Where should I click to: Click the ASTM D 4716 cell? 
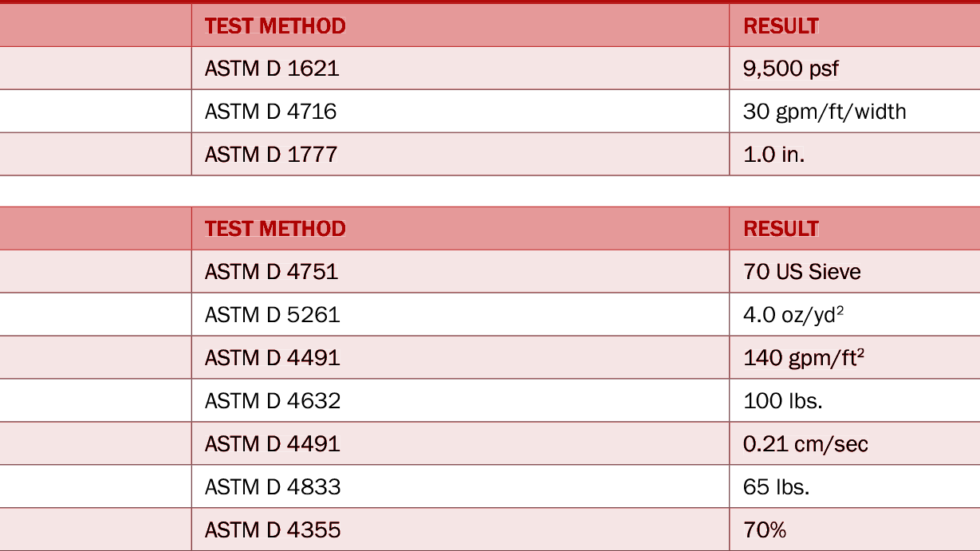pyautogui.click(x=270, y=112)
